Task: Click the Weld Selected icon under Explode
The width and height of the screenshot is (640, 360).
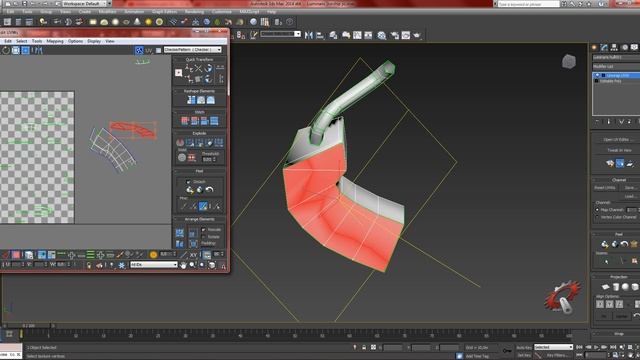Action: (191, 158)
